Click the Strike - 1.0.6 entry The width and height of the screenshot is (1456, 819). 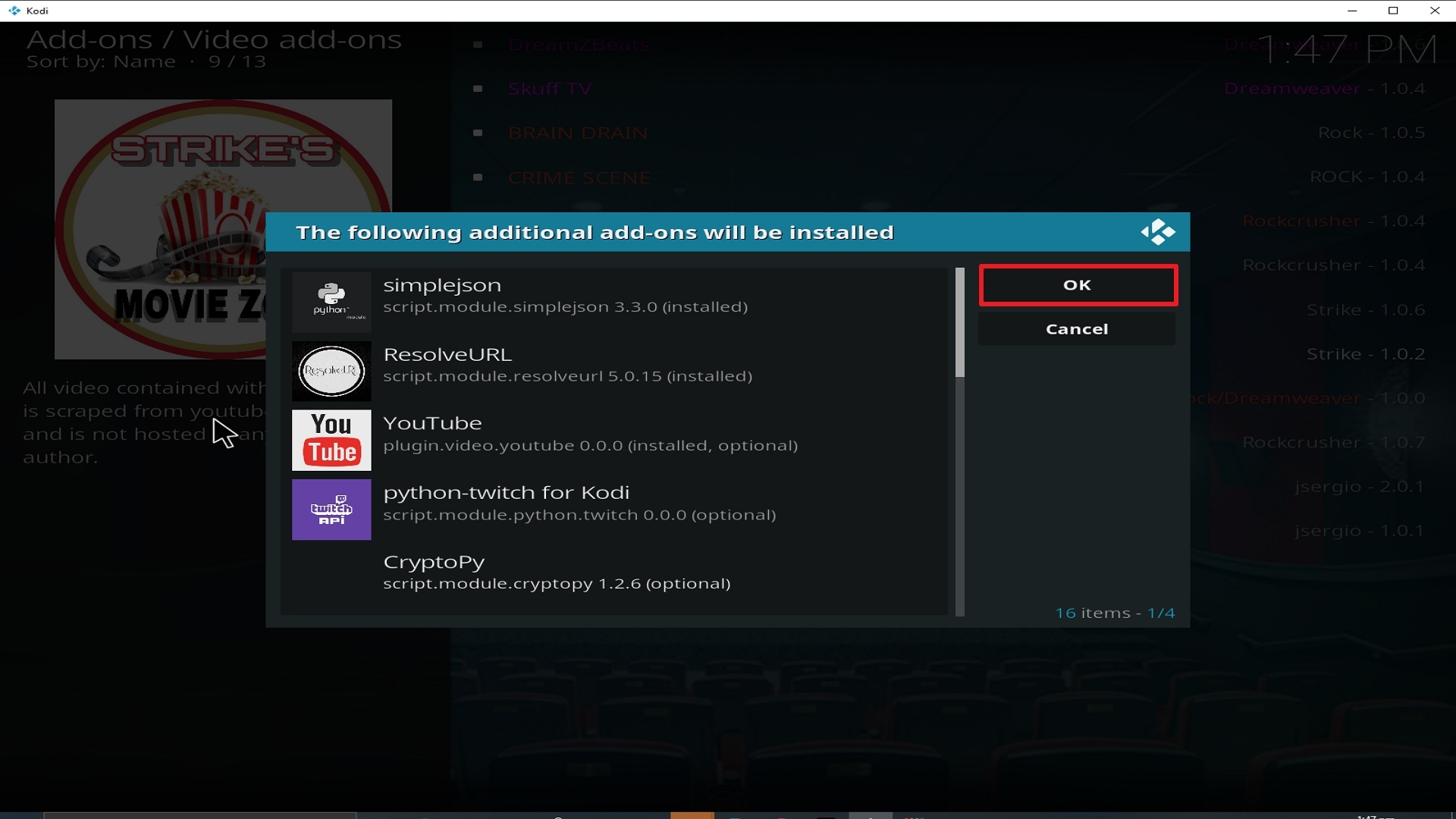(x=1366, y=309)
